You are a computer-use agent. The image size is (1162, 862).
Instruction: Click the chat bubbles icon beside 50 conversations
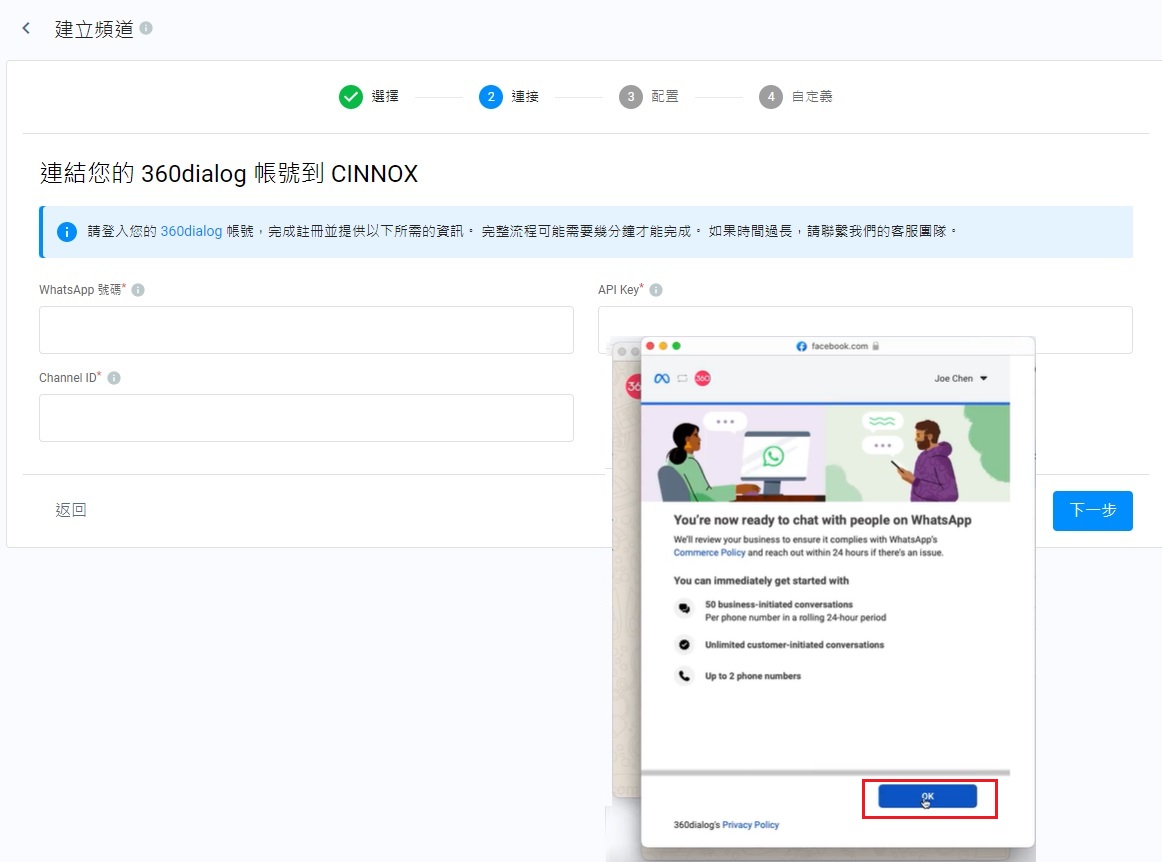684,609
